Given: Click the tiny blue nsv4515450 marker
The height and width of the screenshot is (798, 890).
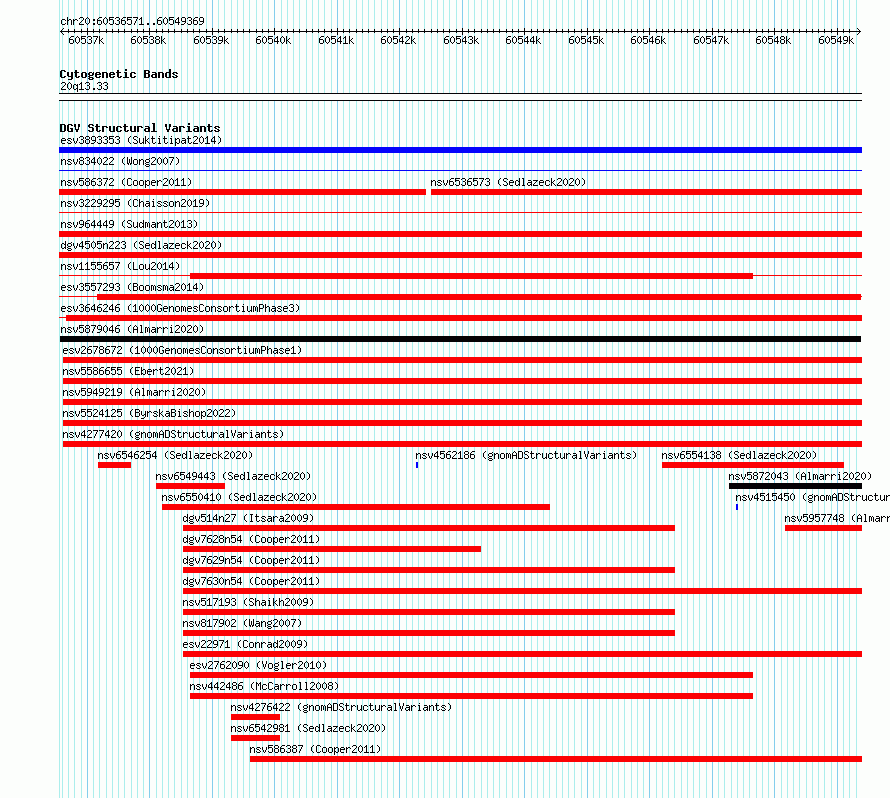Looking at the screenshot, I should tap(737, 507).
